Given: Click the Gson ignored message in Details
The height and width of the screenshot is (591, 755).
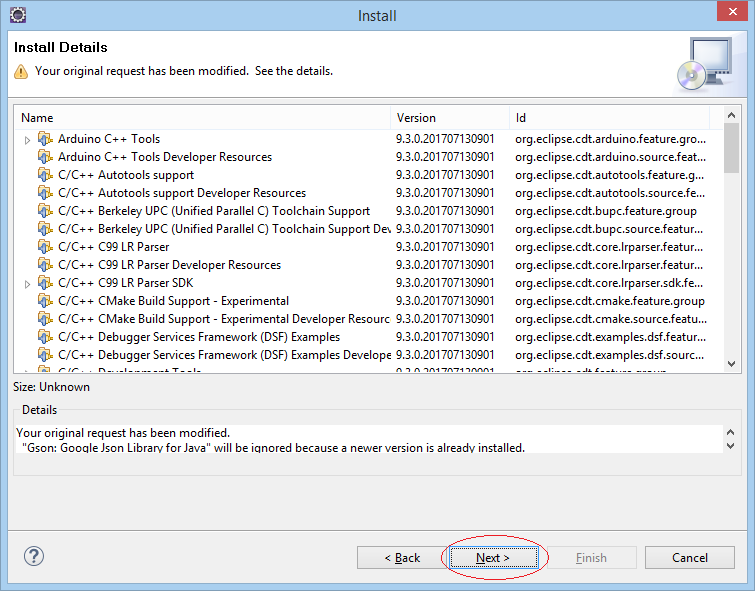Looking at the screenshot, I should (x=273, y=447).
